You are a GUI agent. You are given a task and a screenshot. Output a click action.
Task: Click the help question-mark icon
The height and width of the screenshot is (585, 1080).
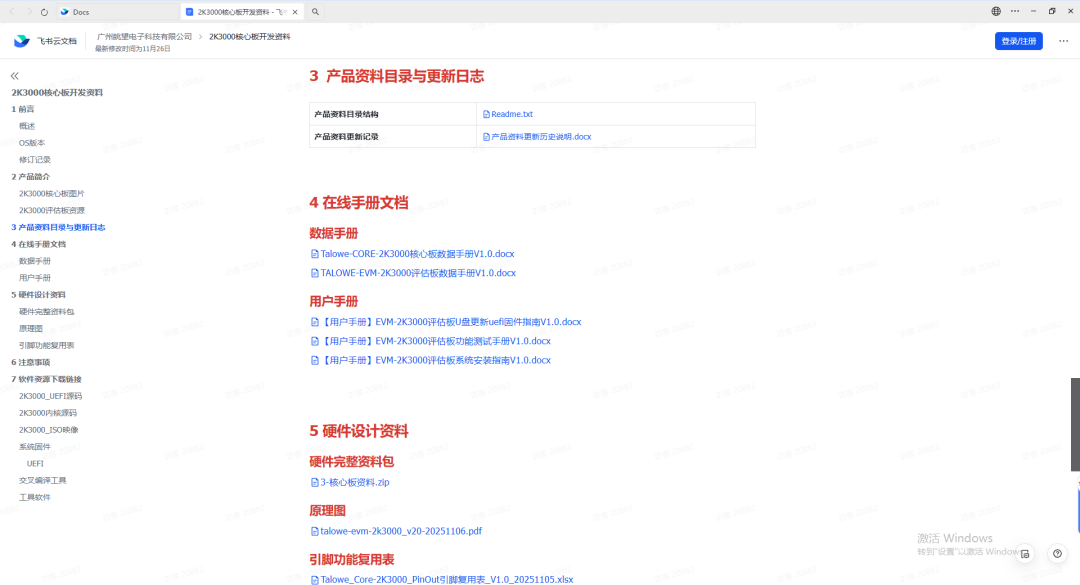[1057, 553]
